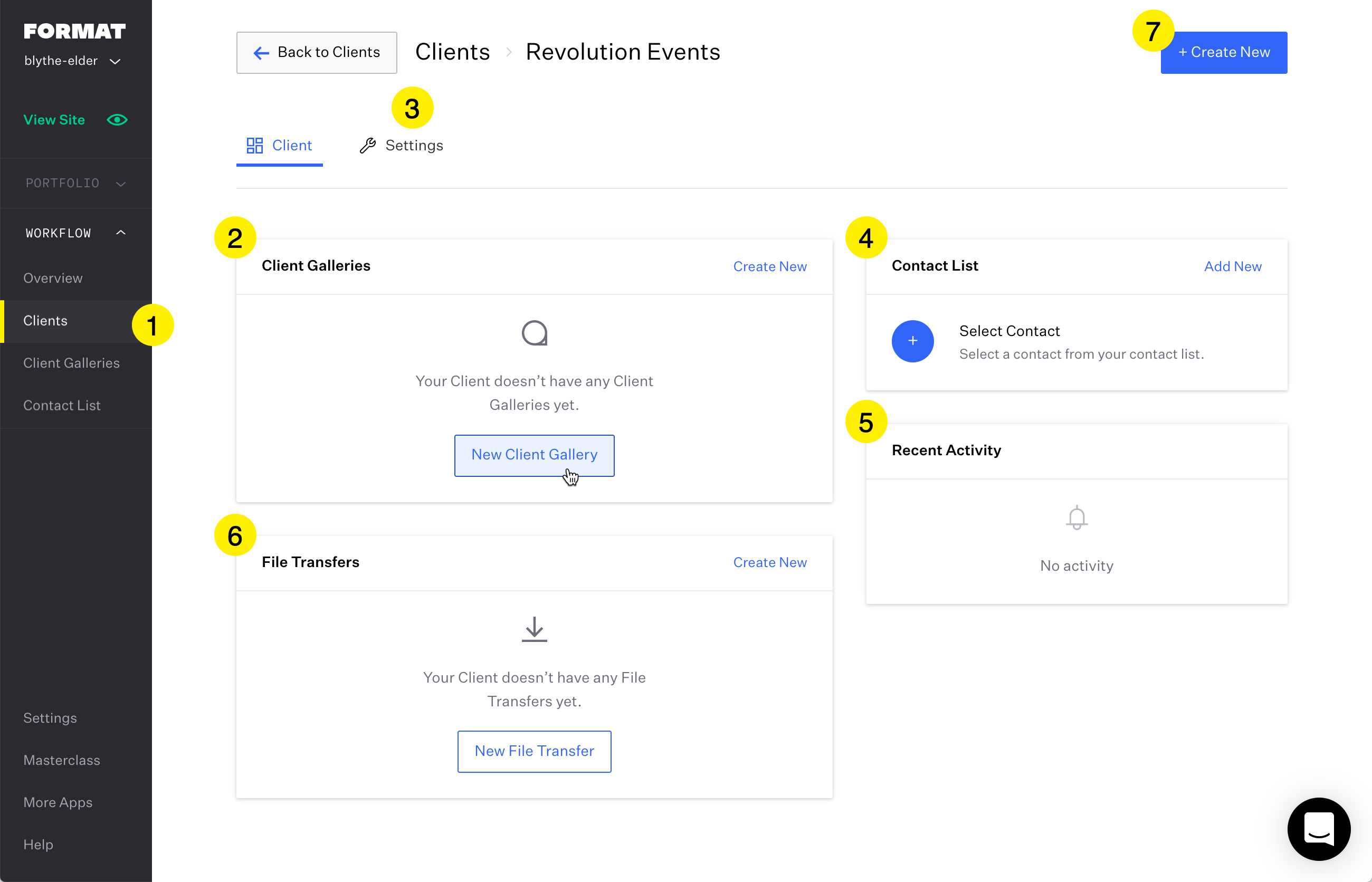Click the blue plus Select Contact icon

click(x=912, y=341)
